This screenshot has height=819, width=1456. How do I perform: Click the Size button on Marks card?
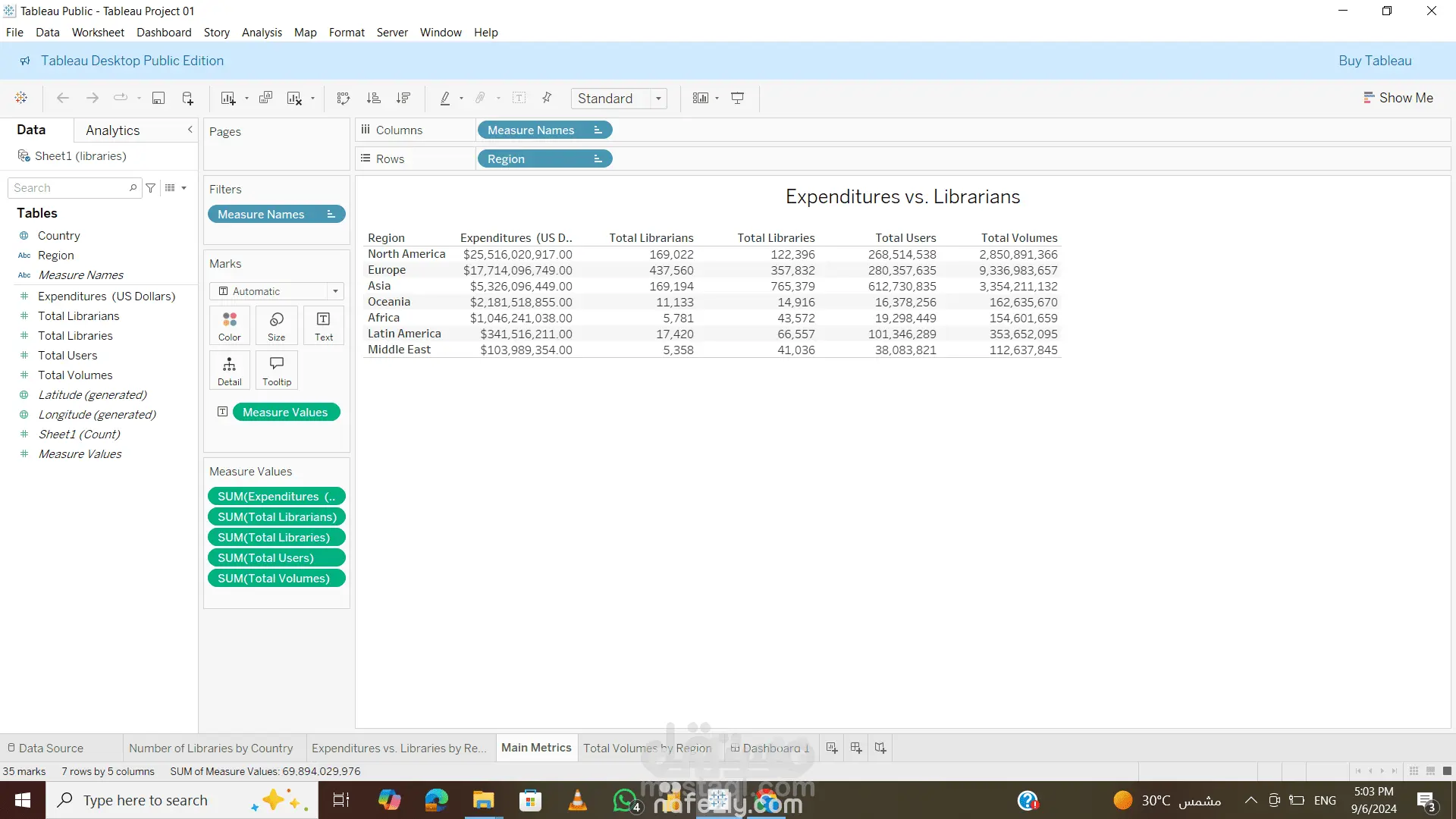tap(277, 326)
